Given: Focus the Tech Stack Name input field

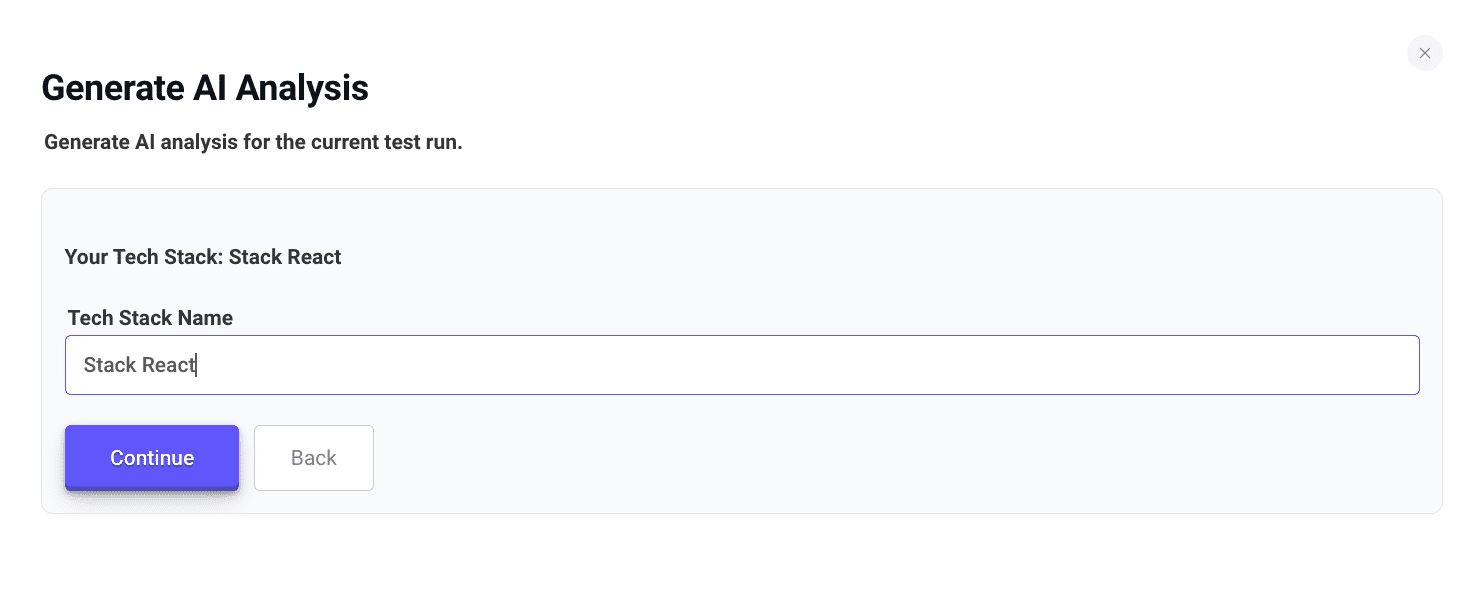Looking at the screenshot, I should (x=742, y=365).
